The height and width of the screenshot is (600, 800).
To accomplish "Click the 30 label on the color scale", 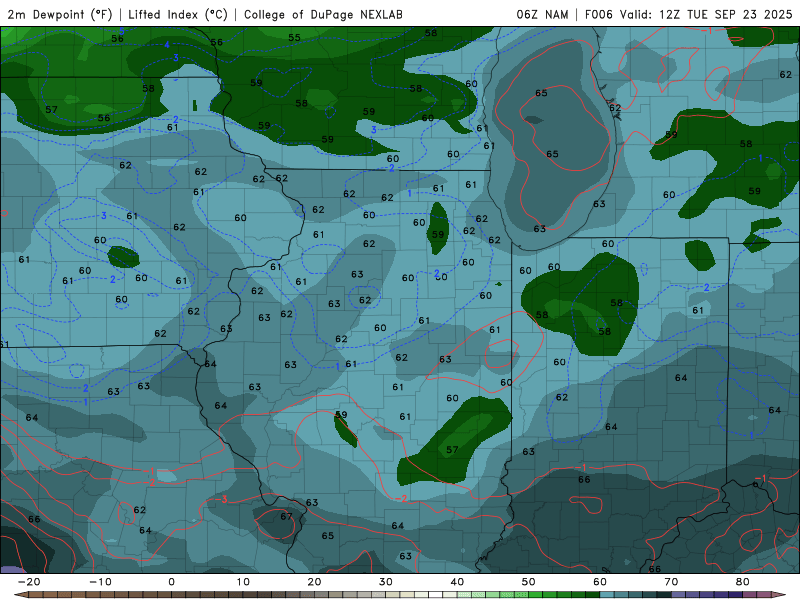I will coord(386,582).
